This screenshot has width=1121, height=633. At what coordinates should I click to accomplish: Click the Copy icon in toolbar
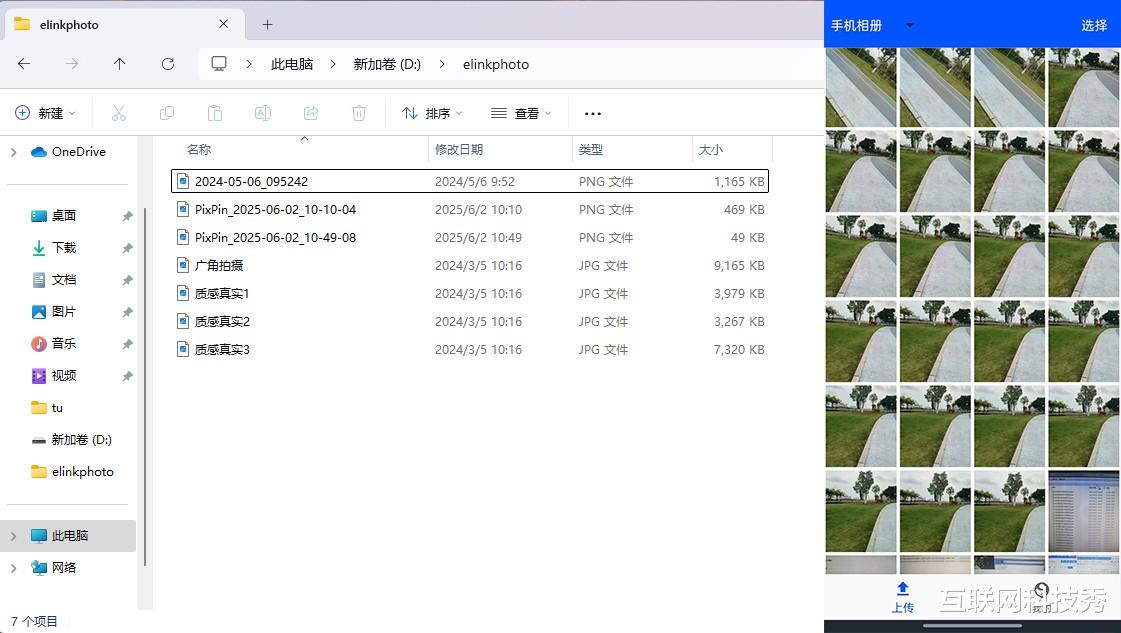(167, 113)
